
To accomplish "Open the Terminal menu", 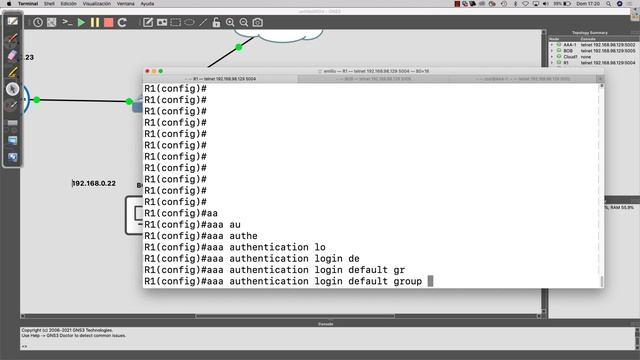I will coord(28,4).
